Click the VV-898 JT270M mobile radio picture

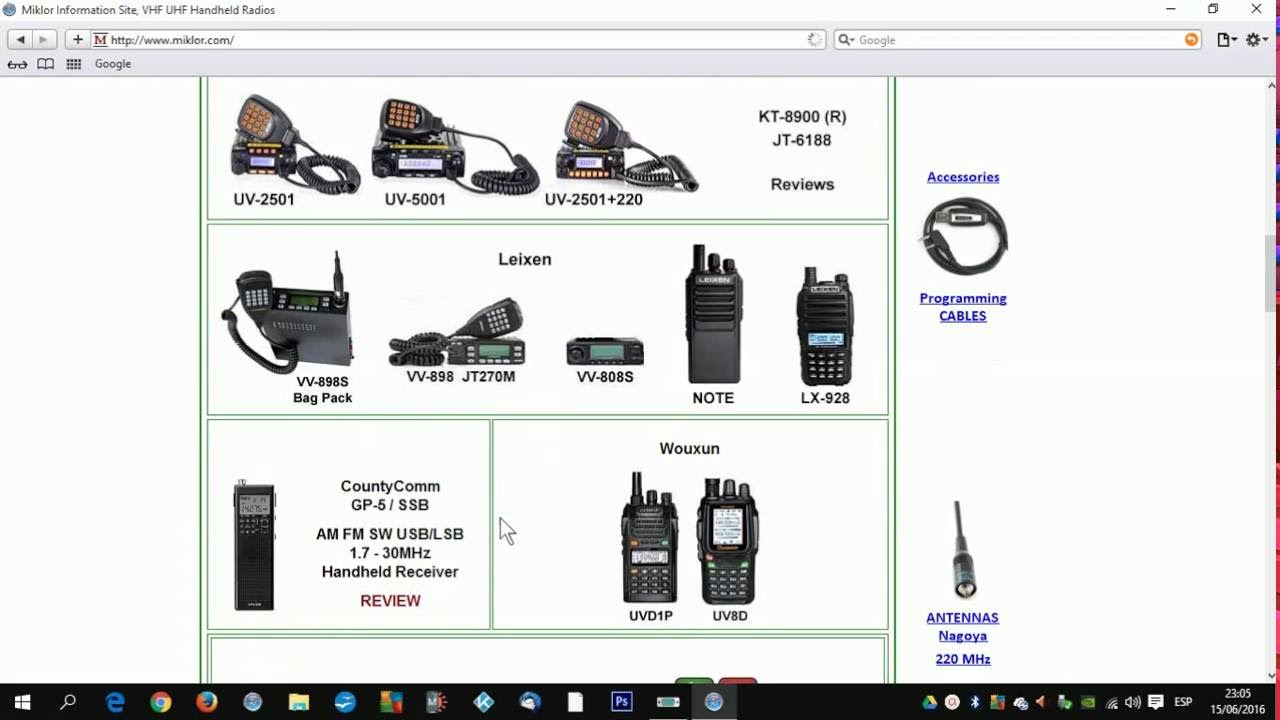[457, 332]
